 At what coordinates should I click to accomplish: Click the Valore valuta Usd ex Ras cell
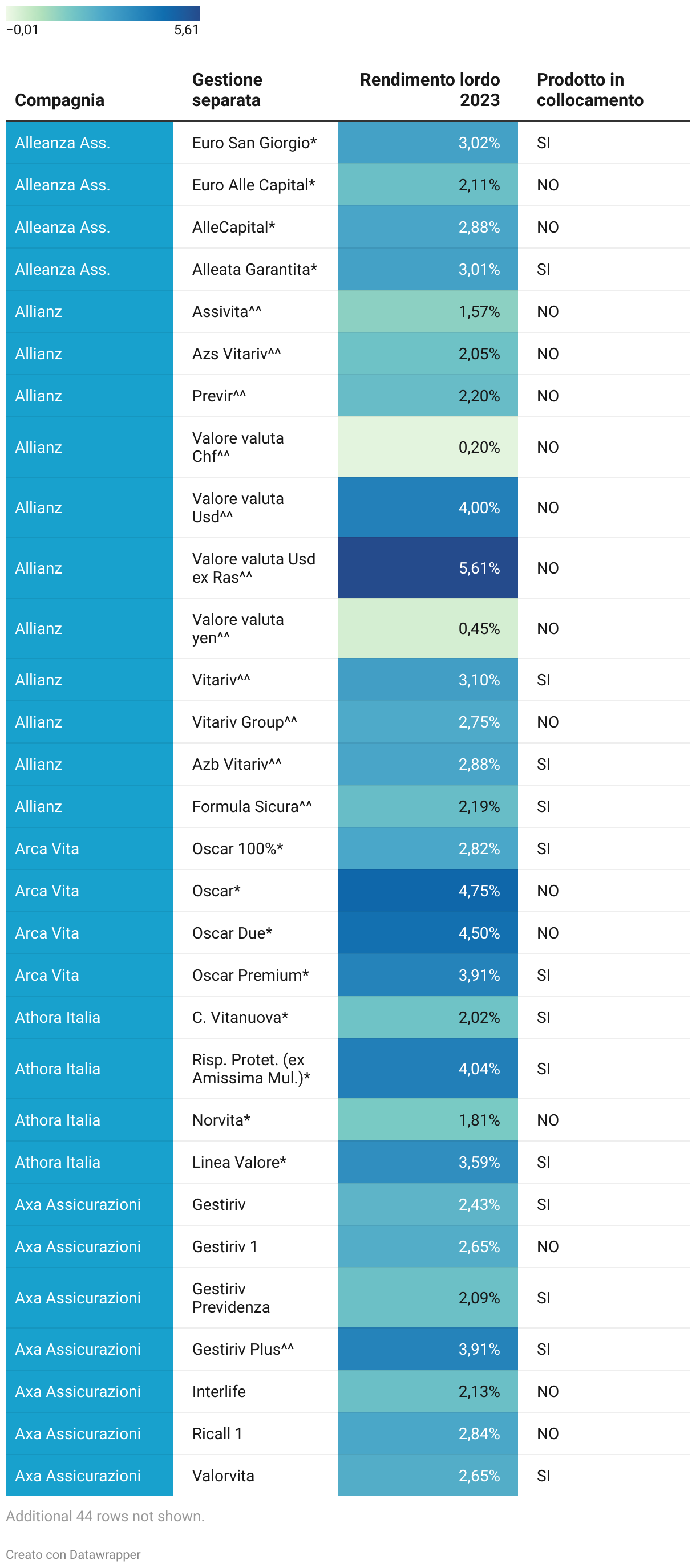pos(254,568)
